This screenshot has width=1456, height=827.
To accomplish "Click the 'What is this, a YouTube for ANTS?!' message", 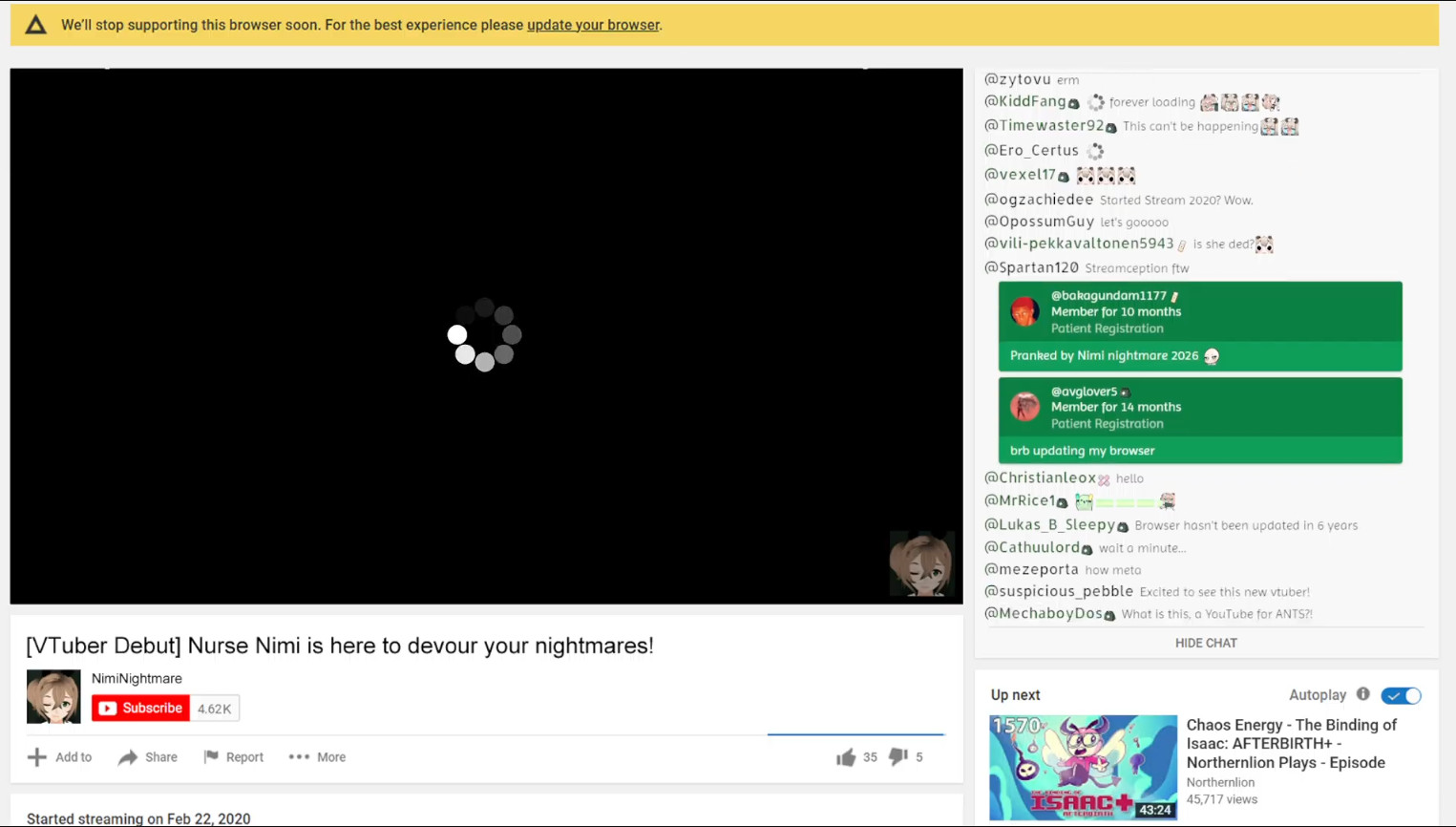I will pos(1216,614).
